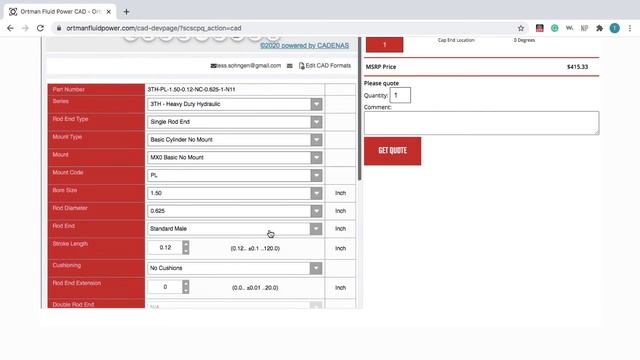Click the Rod End Extension stepper arrows
Viewport: 640px width, 360px height.
(x=186, y=287)
